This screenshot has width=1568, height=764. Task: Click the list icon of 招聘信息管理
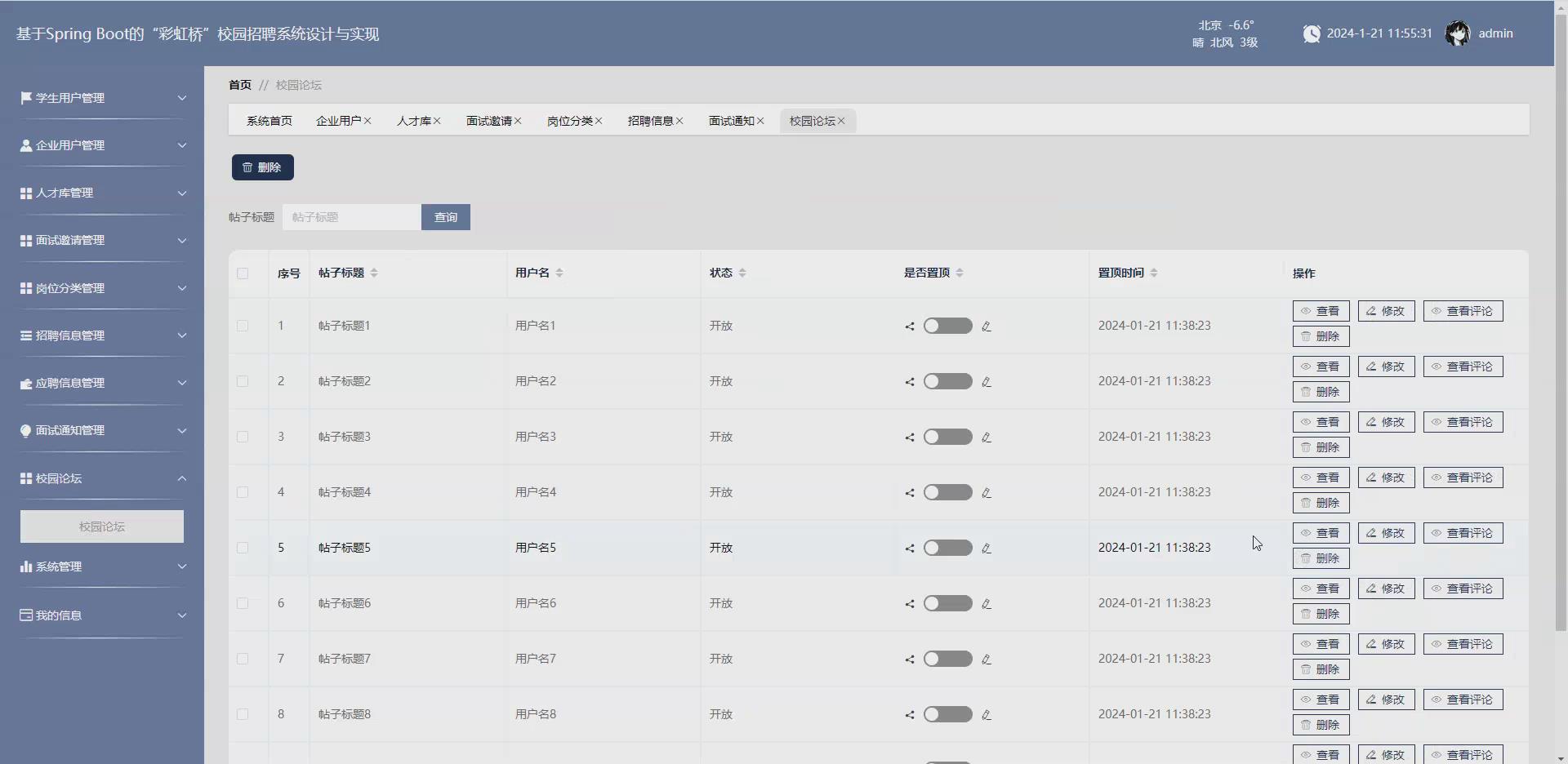pos(26,335)
